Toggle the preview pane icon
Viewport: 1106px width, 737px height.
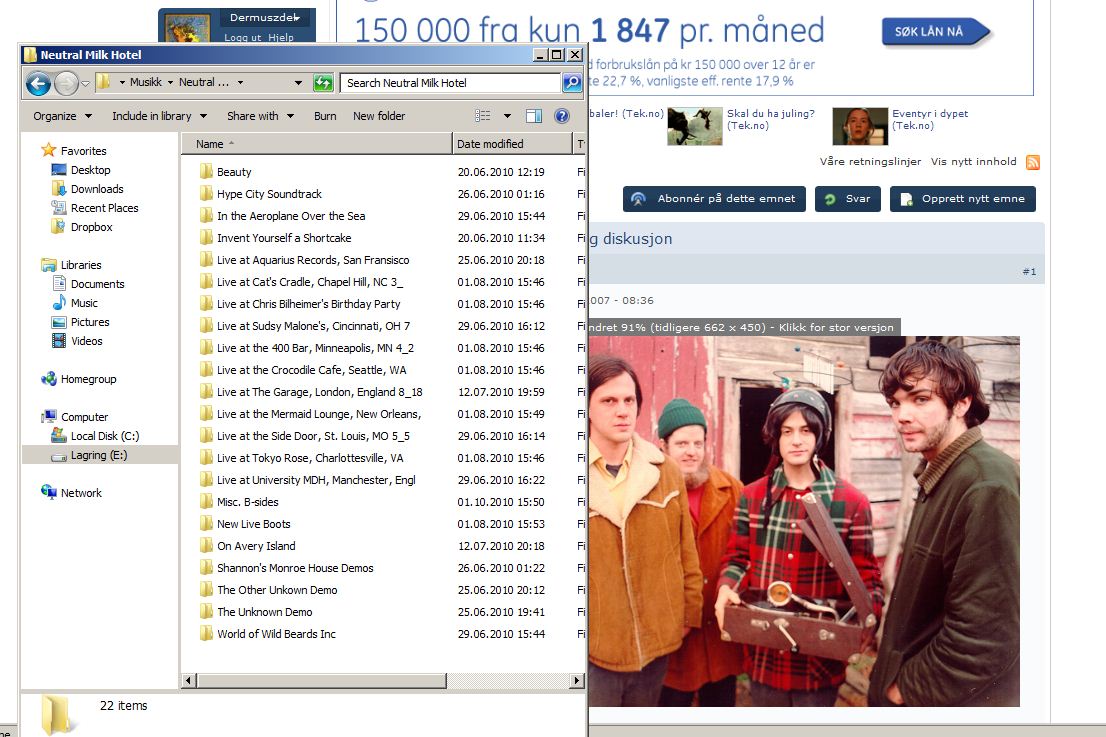tap(534, 116)
